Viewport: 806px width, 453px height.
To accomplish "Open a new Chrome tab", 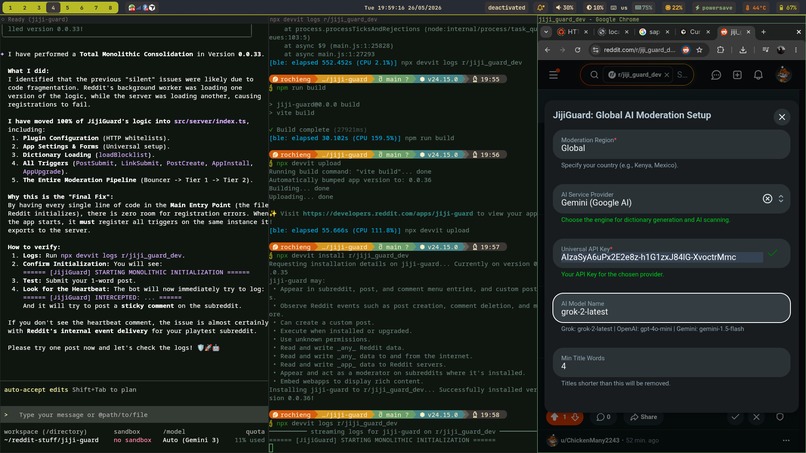I will tap(763, 32).
